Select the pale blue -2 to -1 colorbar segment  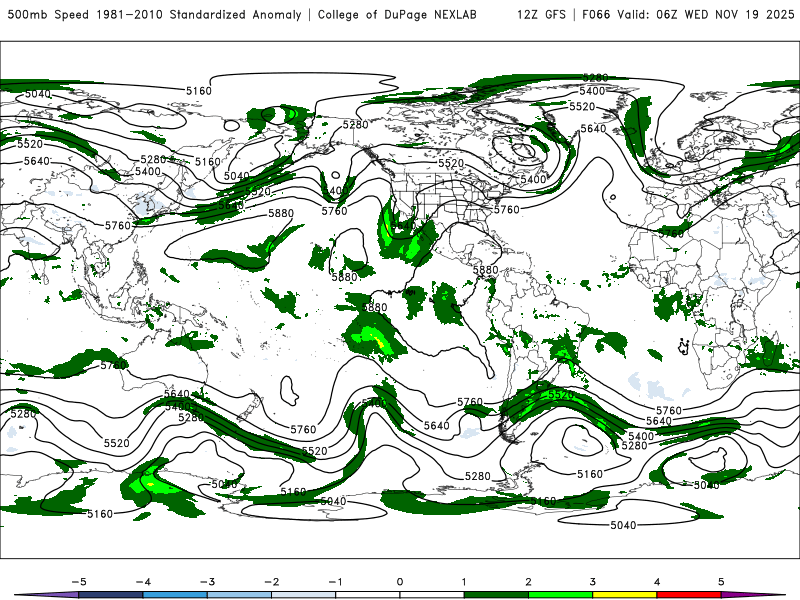click(304, 595)
